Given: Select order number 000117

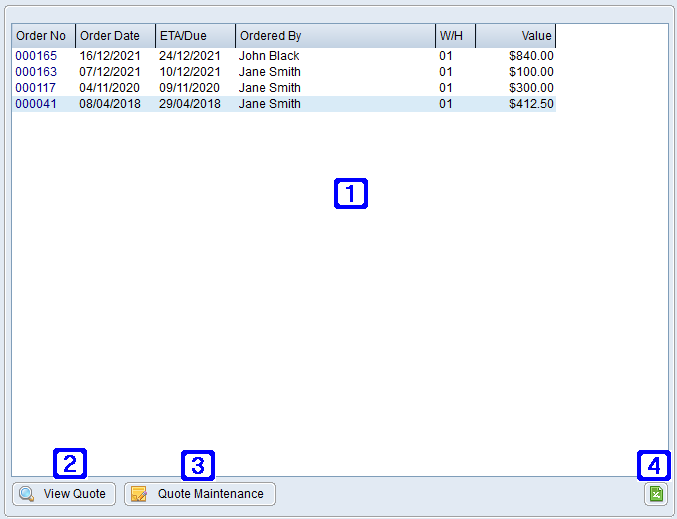Looking at the screenshot, I should [x=35, y=88].
